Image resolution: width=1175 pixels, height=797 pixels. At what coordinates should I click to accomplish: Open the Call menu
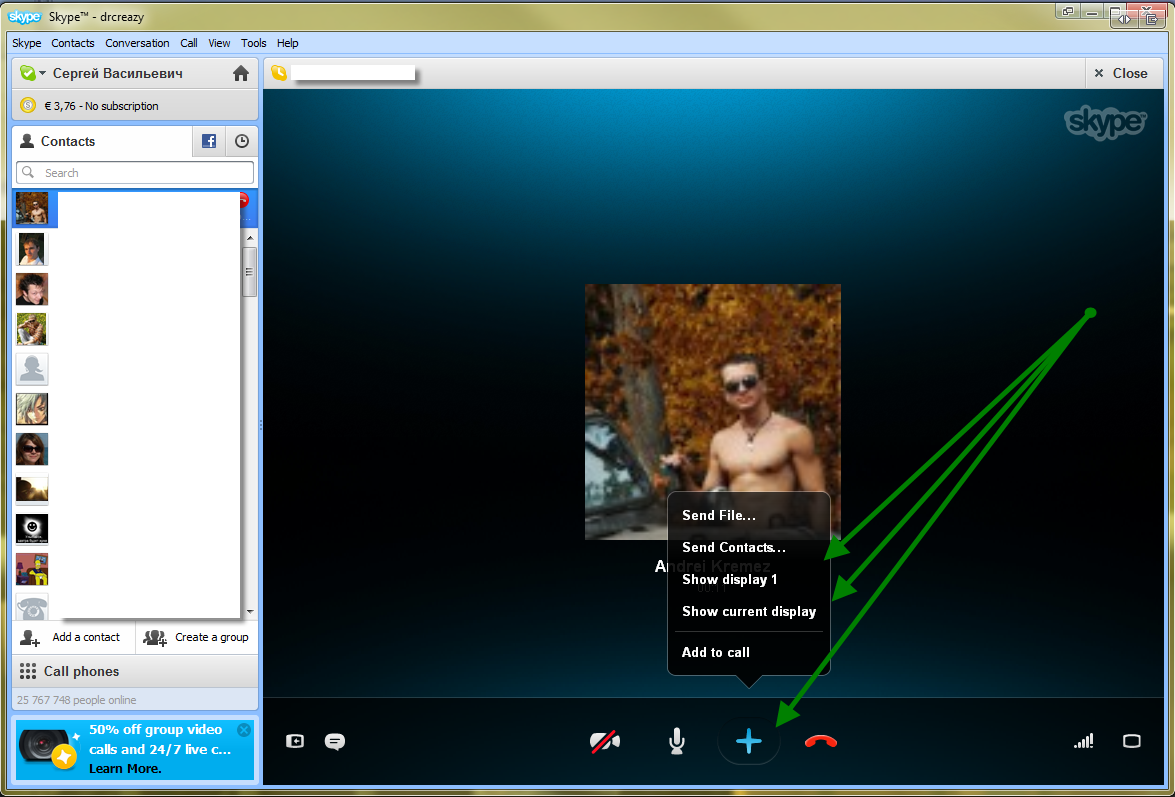click(189, 43)
